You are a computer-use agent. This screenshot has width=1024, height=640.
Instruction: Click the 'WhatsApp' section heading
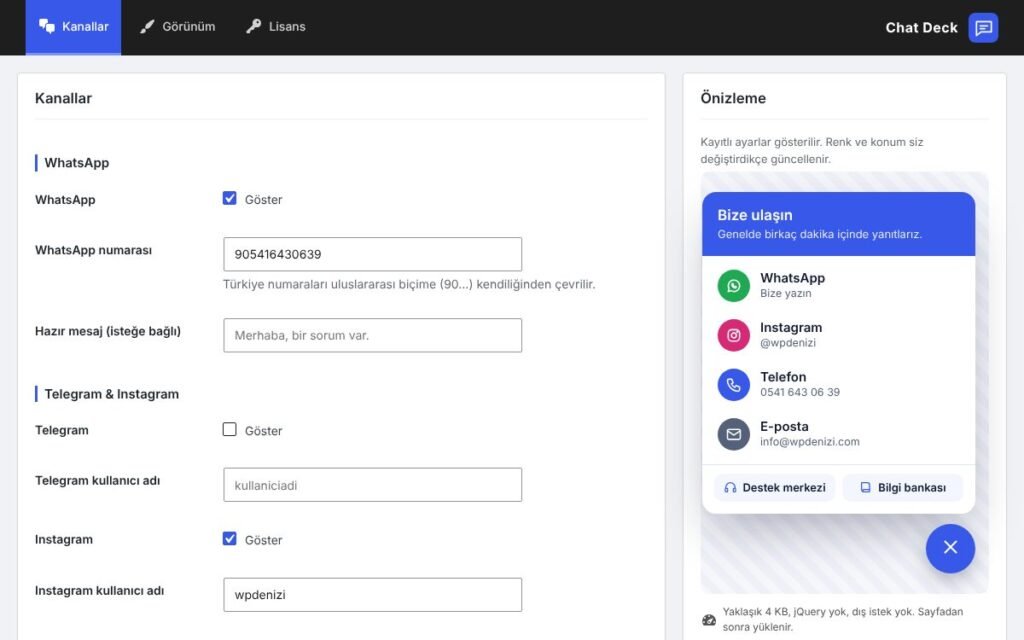point(76,163)
